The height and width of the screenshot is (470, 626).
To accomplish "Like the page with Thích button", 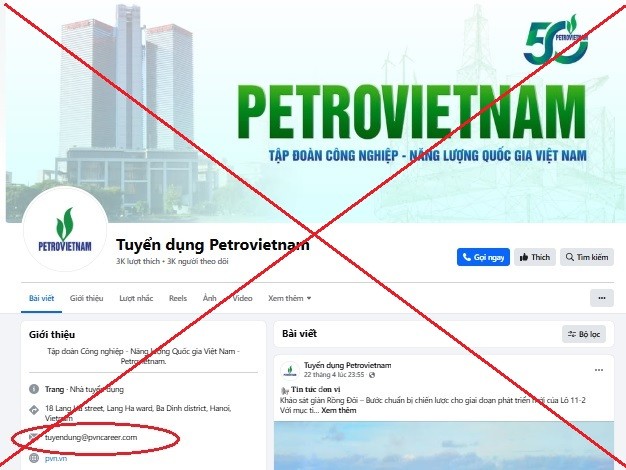I will (x=535, y=257).
